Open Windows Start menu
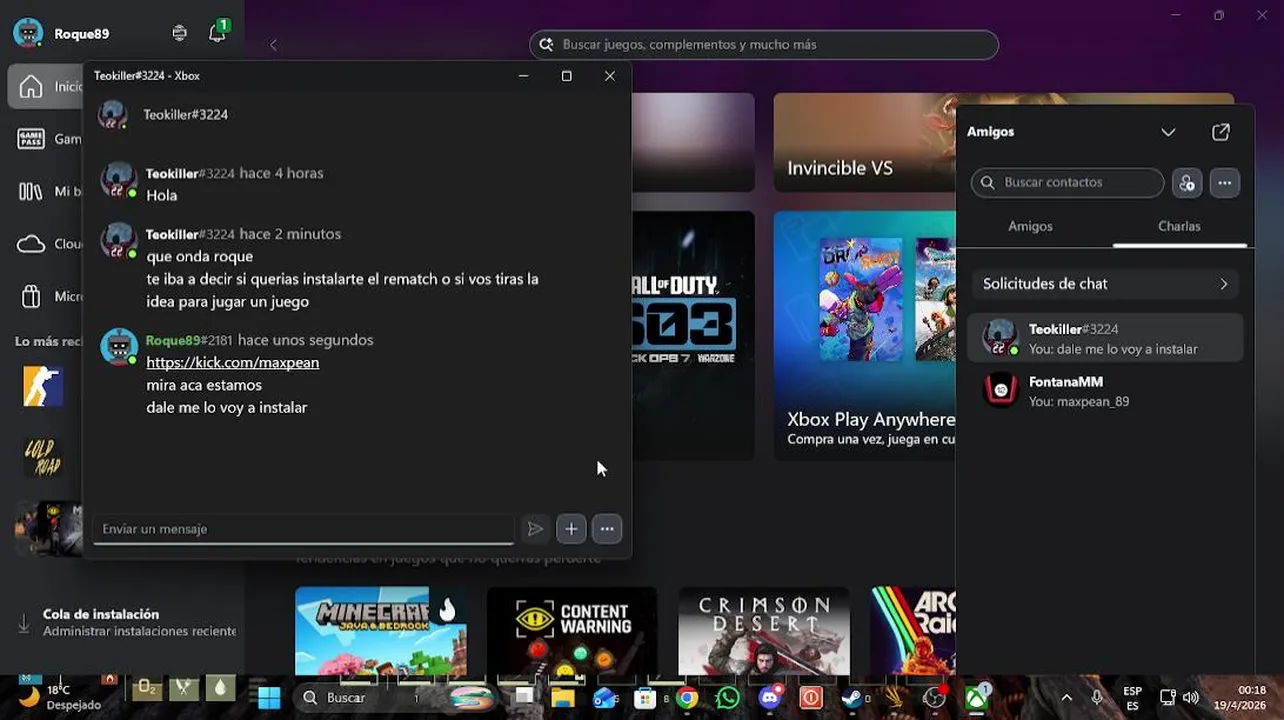 pyautogui.click(x=269, y=697)
